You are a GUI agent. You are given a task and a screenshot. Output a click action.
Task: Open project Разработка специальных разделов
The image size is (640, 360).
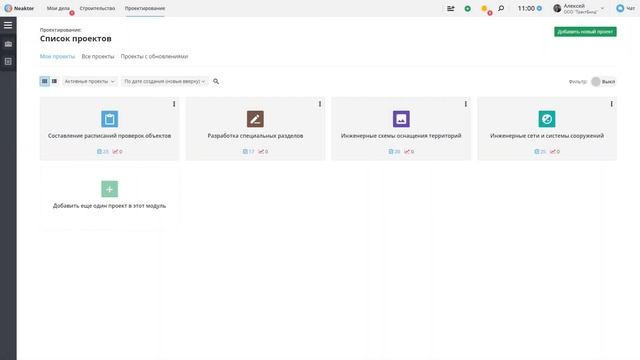click(x=255, y=136)
